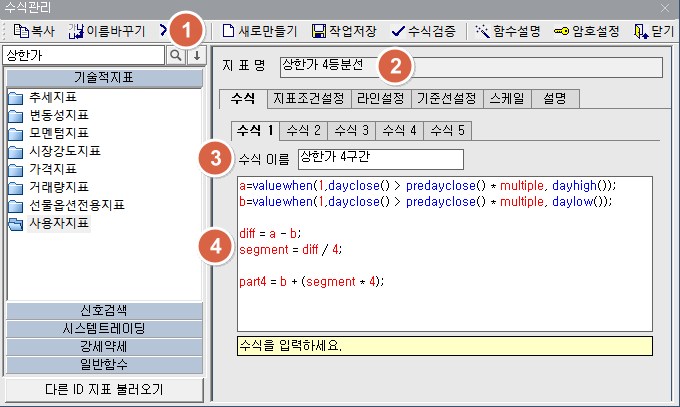Click the 'diff = a - b;' line
This screenshot has height=407, width=680.
[x=270, y=233]
